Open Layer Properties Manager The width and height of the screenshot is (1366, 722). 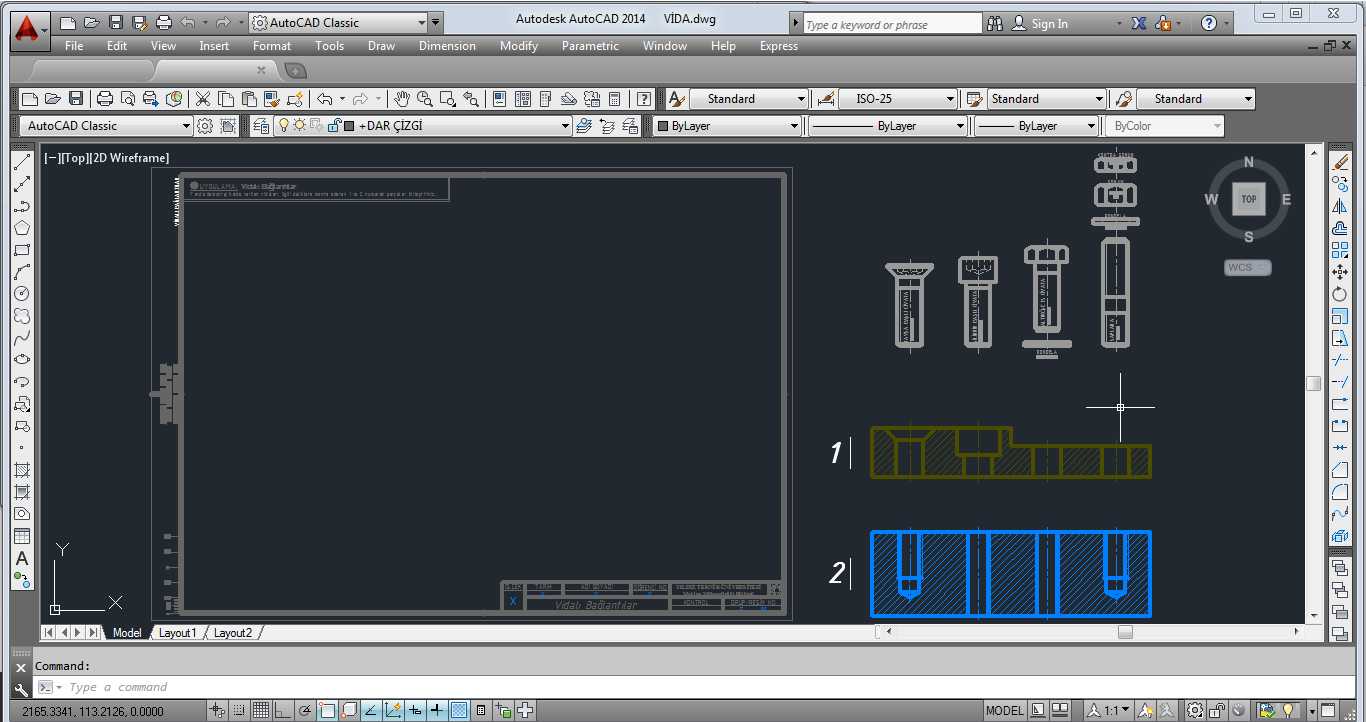260,126
